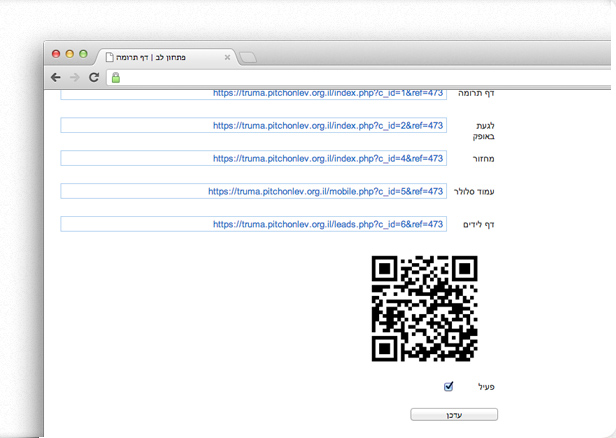This screenshot has height=438, width=616.
Task: Minimize the window with the yellow button
Action: 70,54
